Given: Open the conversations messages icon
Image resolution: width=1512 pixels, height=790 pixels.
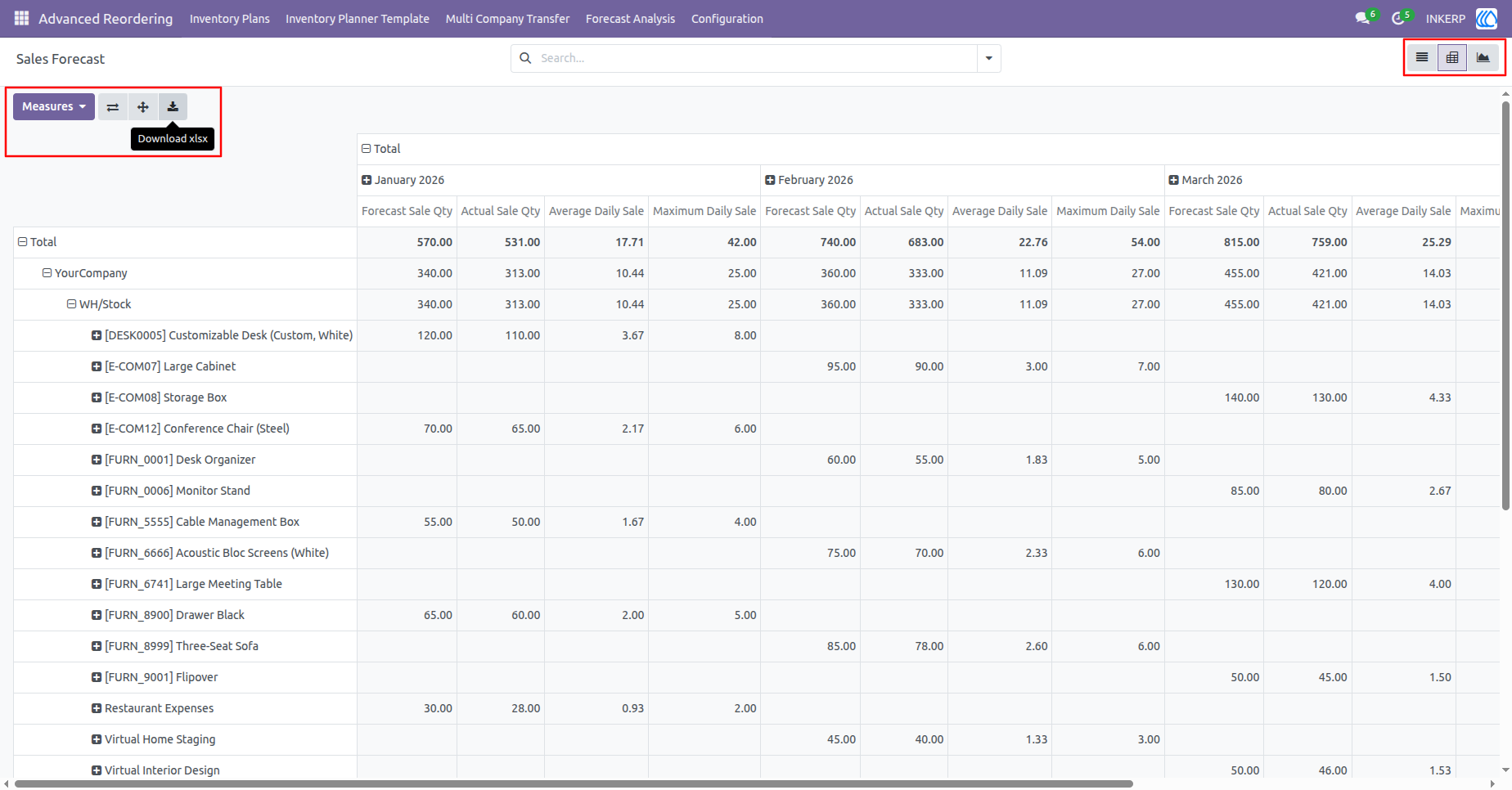Looking at the screenshot, I should pos(1363,18).
